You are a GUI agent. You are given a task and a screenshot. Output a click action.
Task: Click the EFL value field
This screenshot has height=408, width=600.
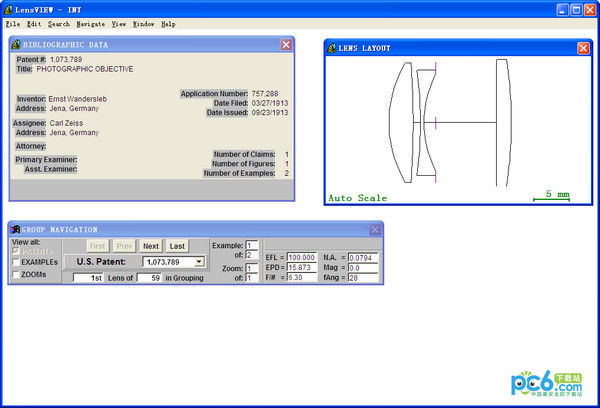(x=301, y=257)
